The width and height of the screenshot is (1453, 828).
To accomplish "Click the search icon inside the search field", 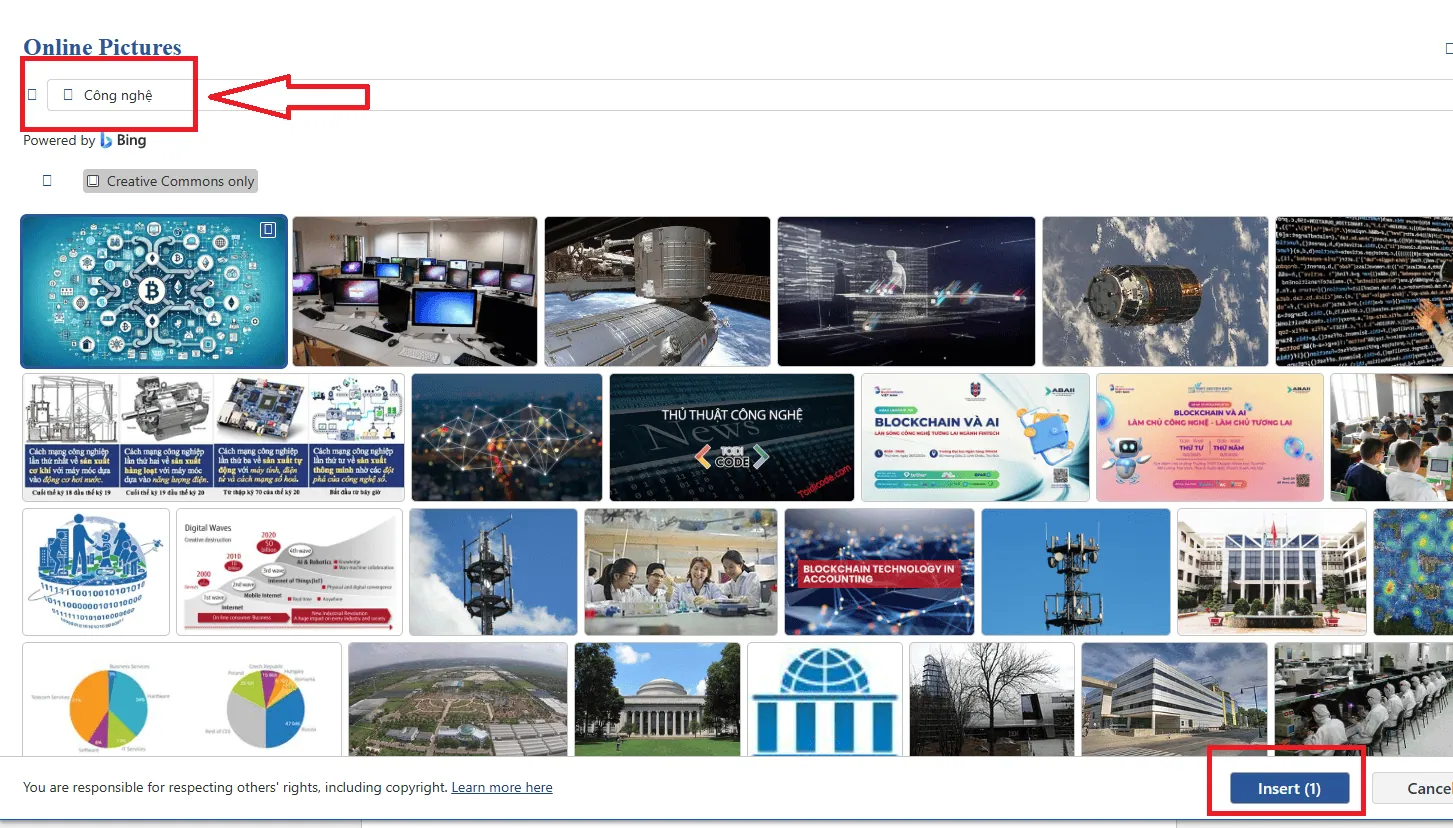I will (68, 95).
